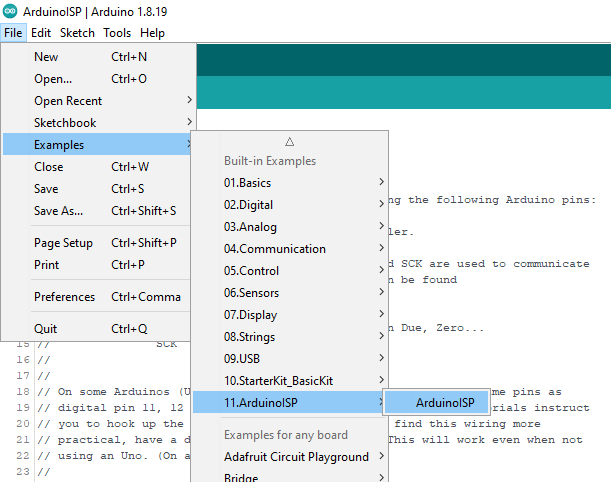Open the ArduinoISP example sketch
The height and width of the screenshot is (482, 611).
(x=436, y=403)
